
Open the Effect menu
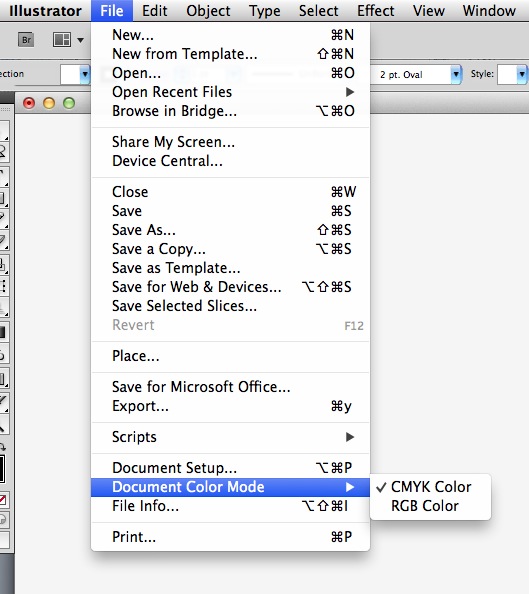[376, 11]
